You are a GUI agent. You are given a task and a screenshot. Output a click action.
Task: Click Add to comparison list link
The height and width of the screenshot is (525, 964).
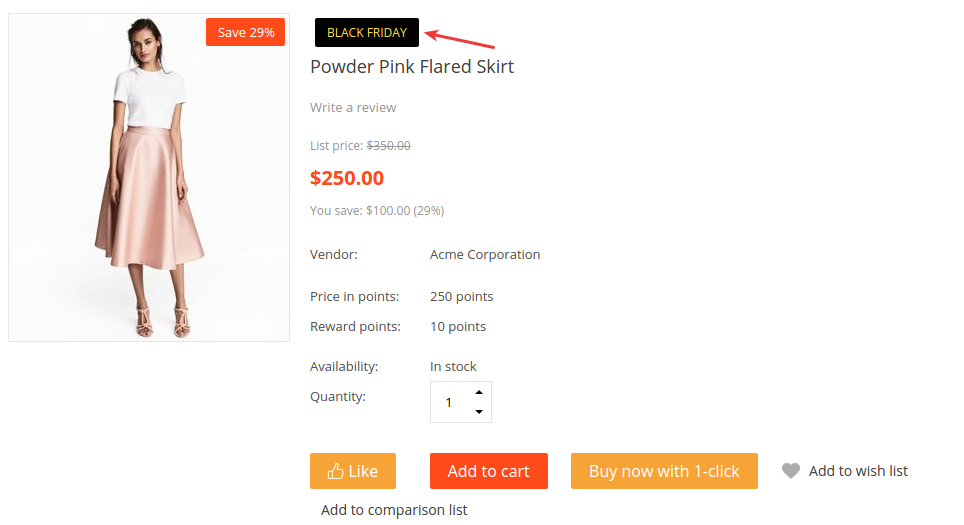(x=394, y=510)
